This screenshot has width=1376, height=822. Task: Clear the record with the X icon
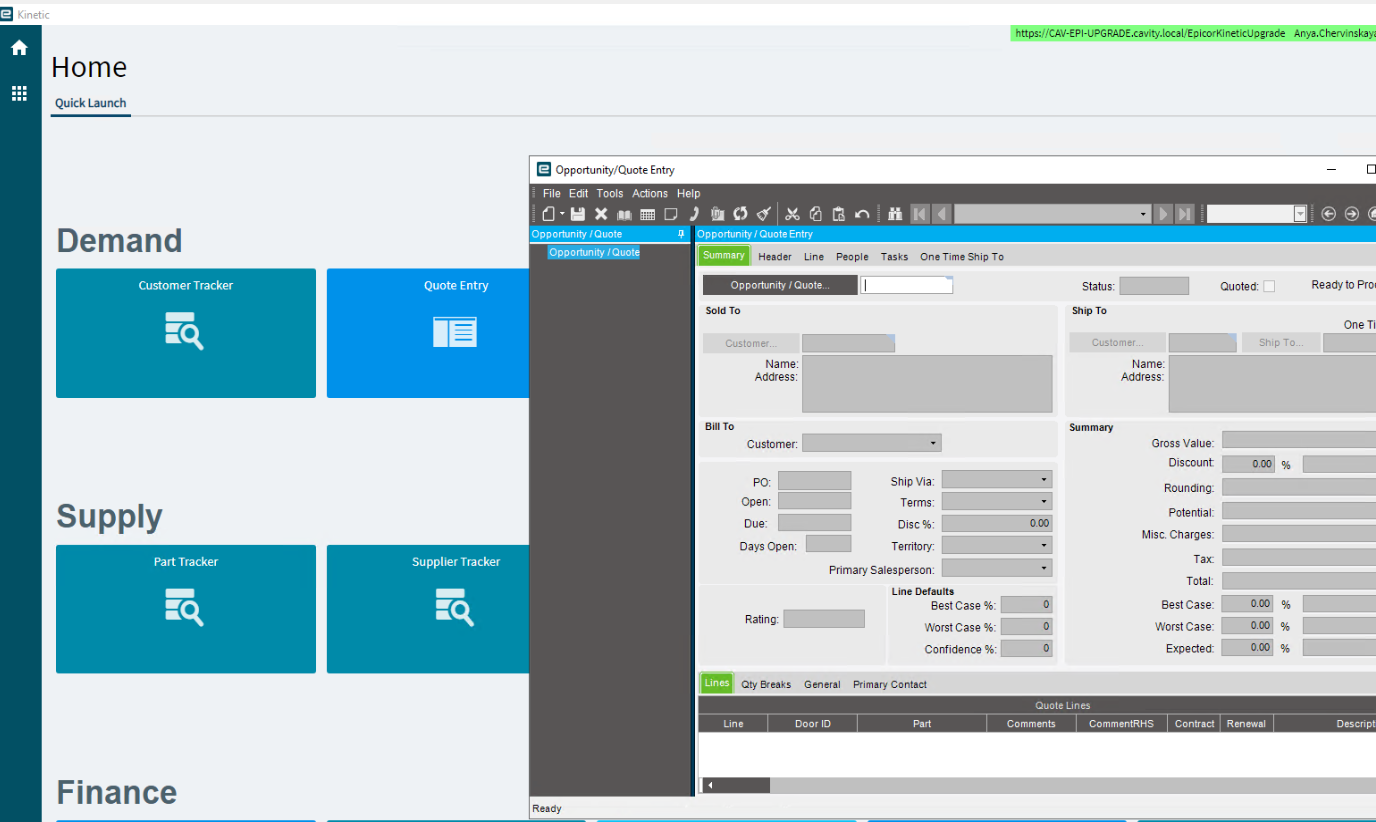pyautogui.click(x=600, y=213)
